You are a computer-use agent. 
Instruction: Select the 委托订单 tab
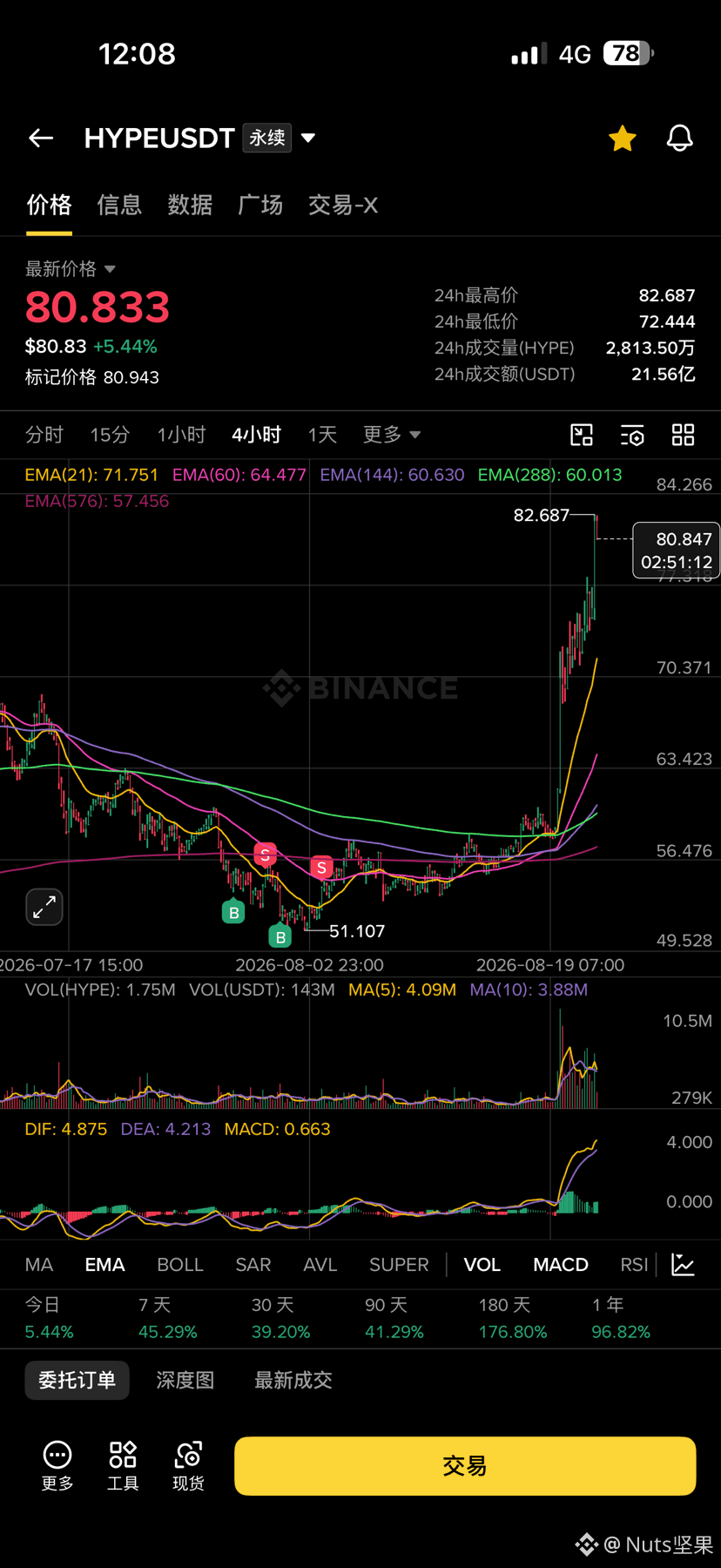pos(77,1380)
